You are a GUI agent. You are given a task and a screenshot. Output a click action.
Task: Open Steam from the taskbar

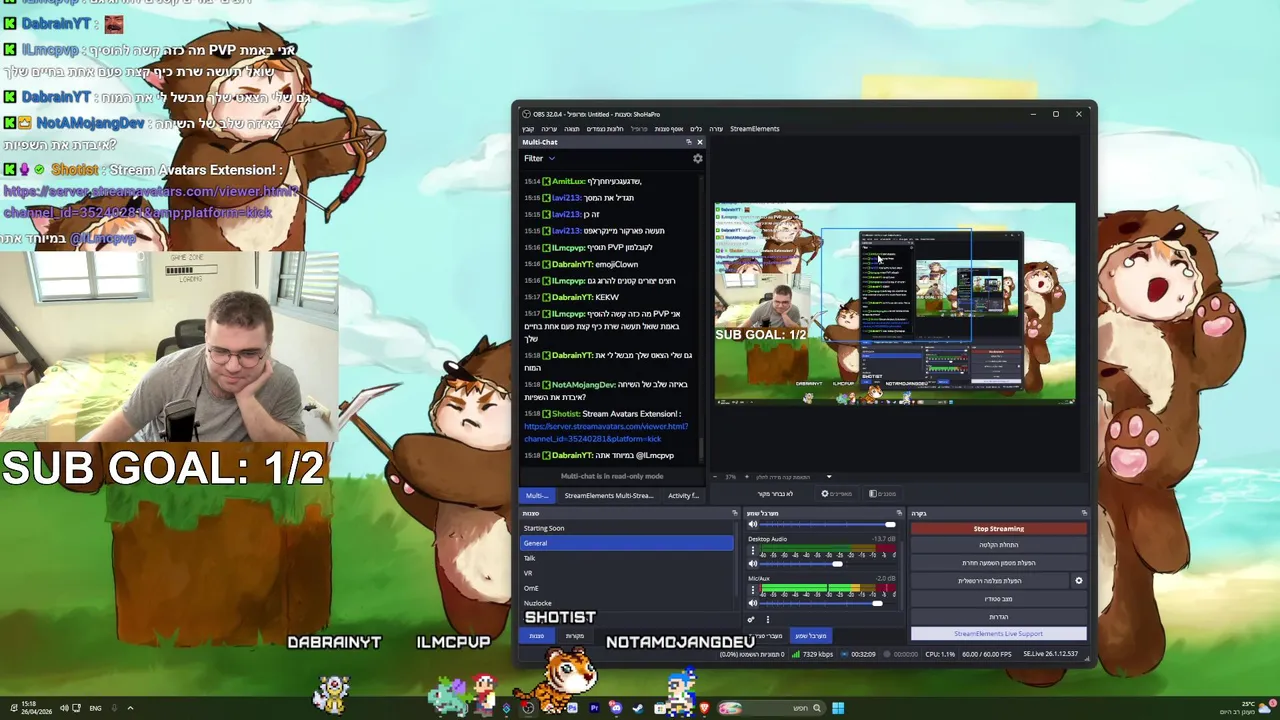coord(638,708)
